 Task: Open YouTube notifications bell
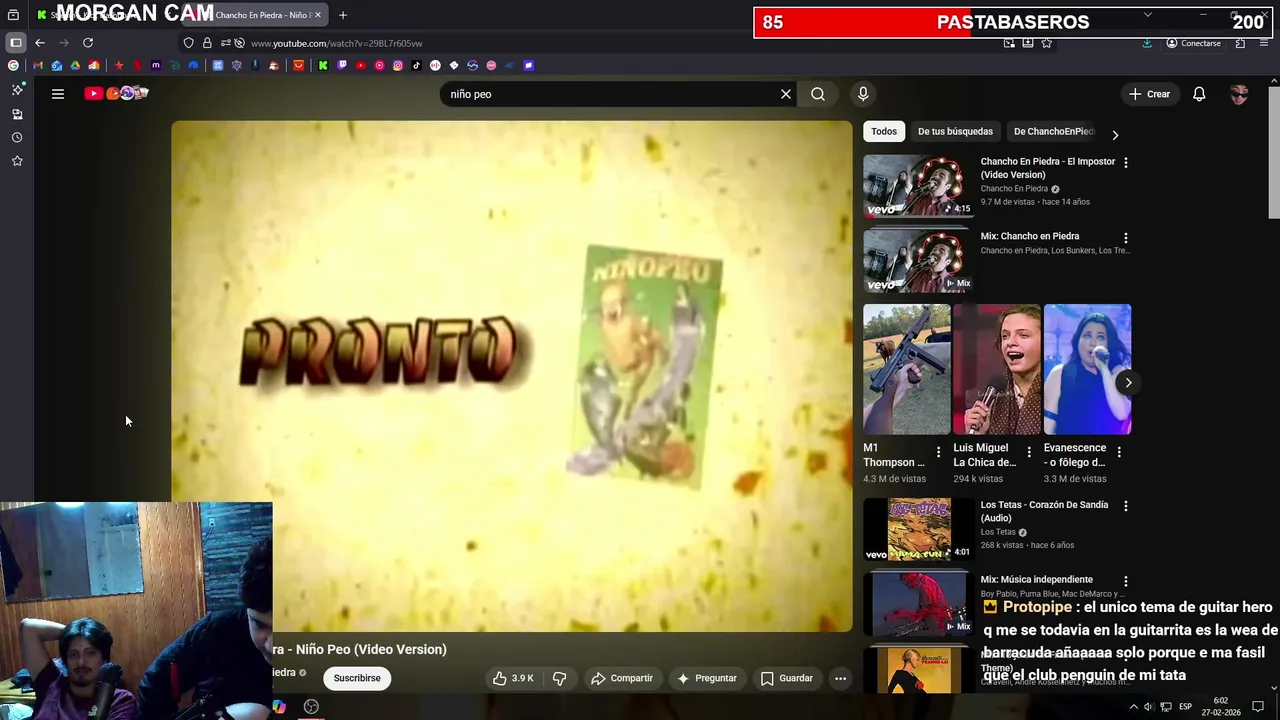(x=1199, y=94)
